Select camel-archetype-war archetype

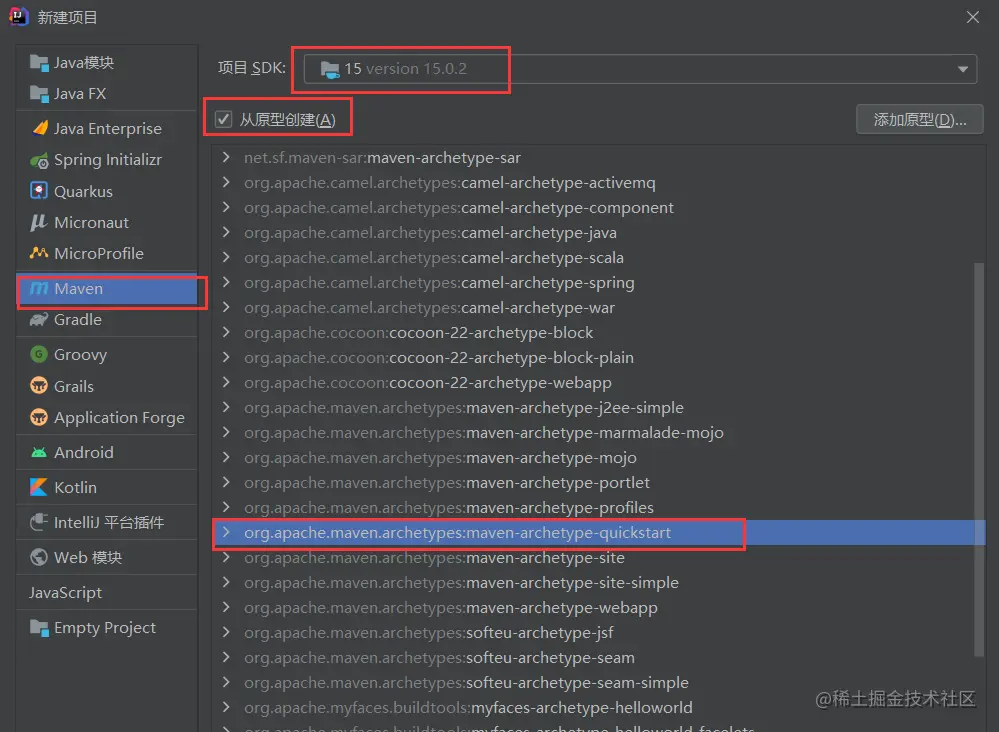pos(599,307)
